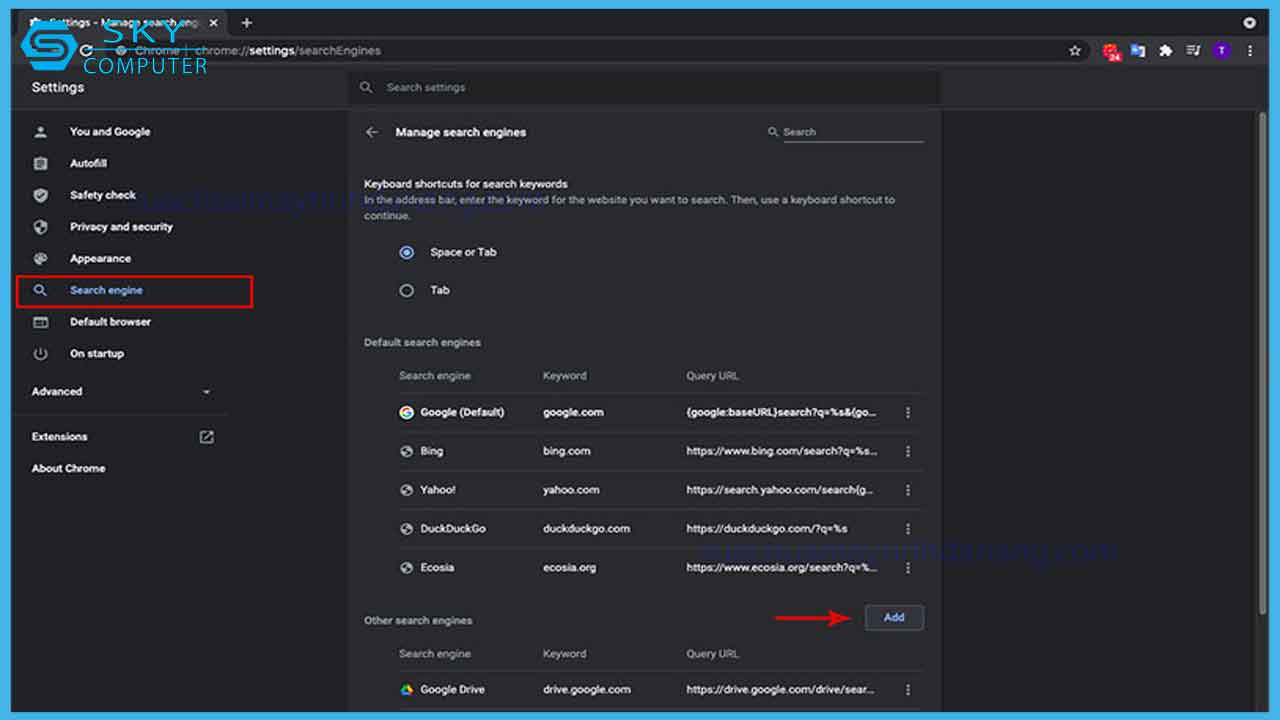This screenshot has width=1280, height=720.
Task: Expand the Advanced section in sidebar
Action: point(121,392)
